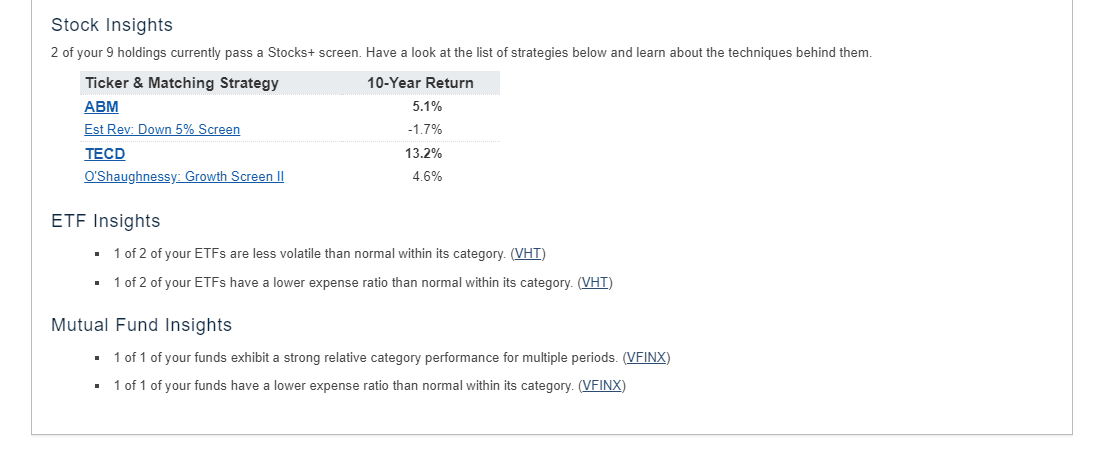This screenshot has height=459, width=1105.
Task: Click the 10-Year Return column header
Action: [x=420, y=83]
